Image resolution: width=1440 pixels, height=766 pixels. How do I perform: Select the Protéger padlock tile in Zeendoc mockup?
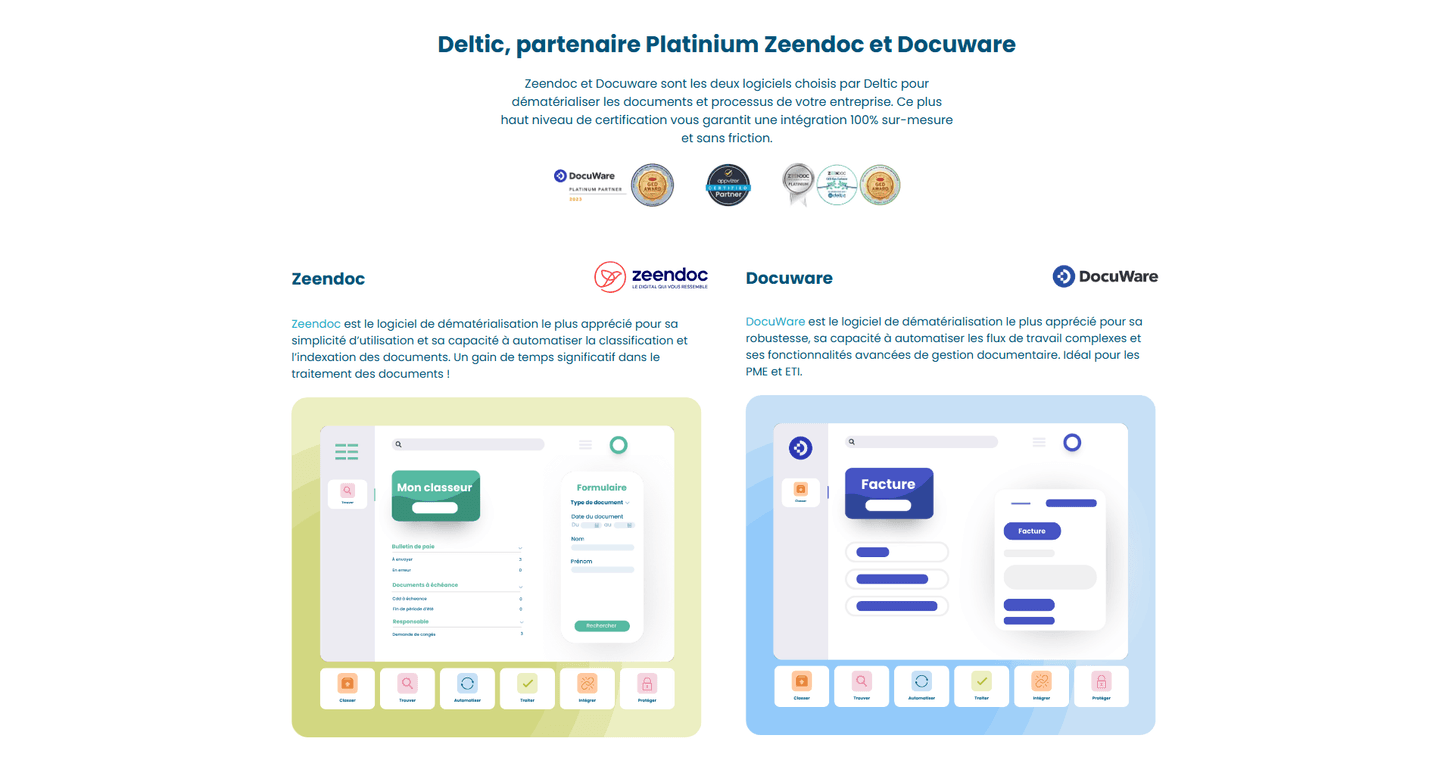pos(647,688)
